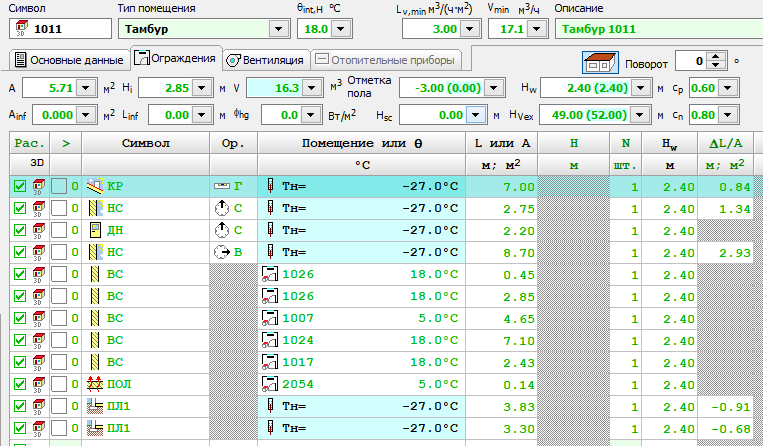Click the Символ field containing 1011
This screenshot has height=446, width=763.
60,29
